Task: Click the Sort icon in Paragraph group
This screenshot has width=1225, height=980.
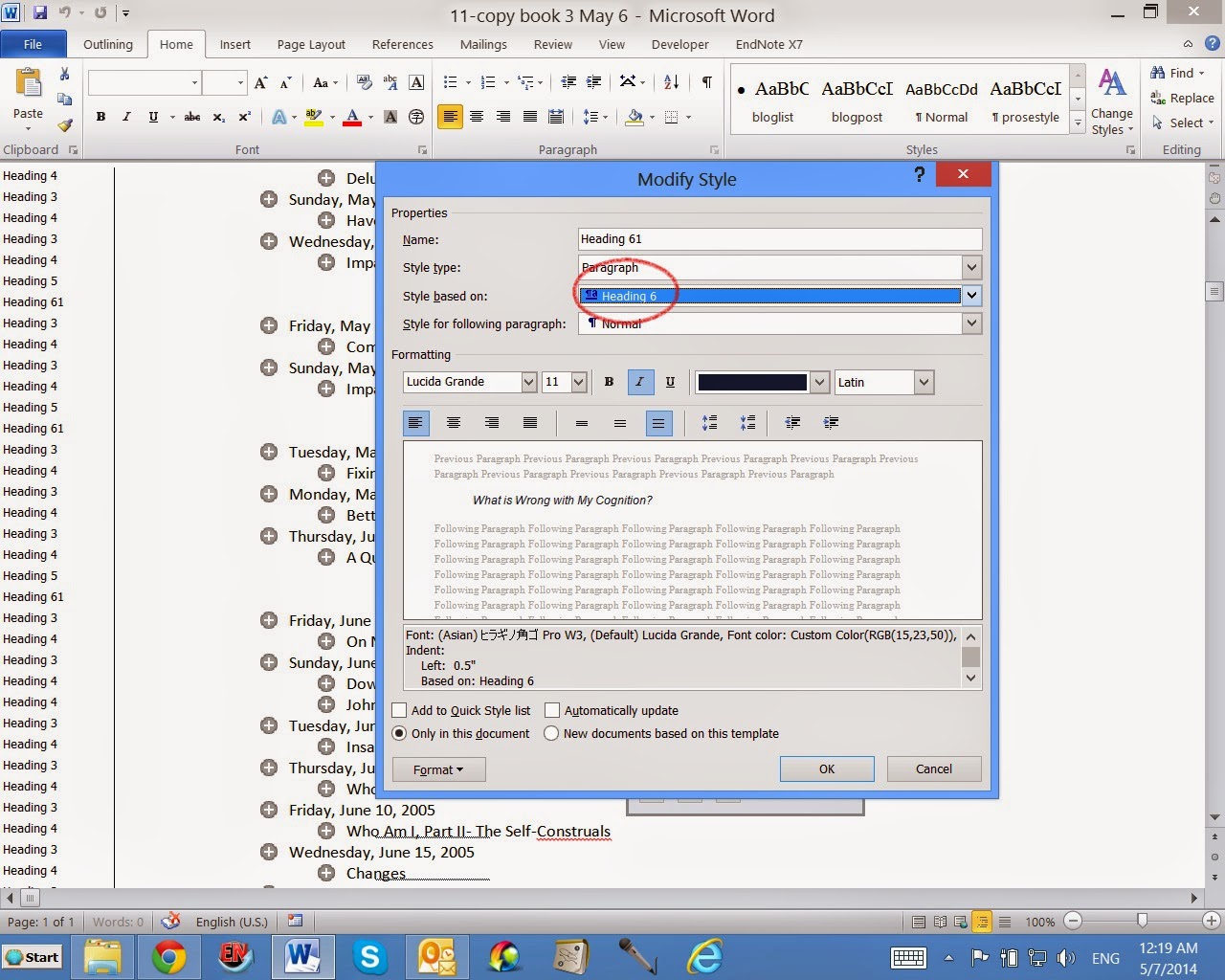Action: (671, 83)
